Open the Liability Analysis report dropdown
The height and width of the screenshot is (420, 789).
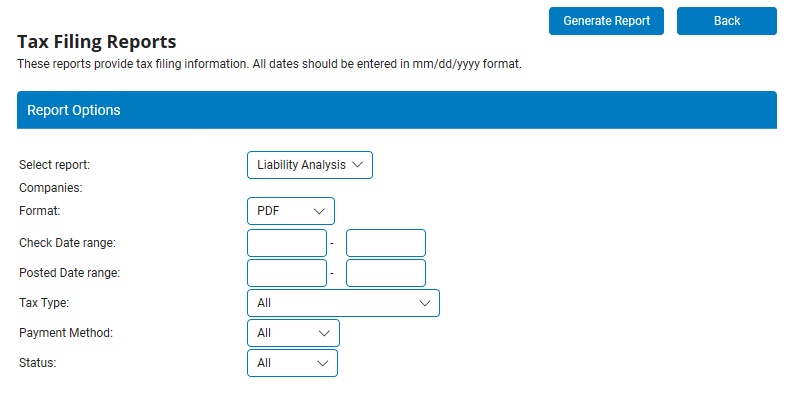tap(309, 165)
